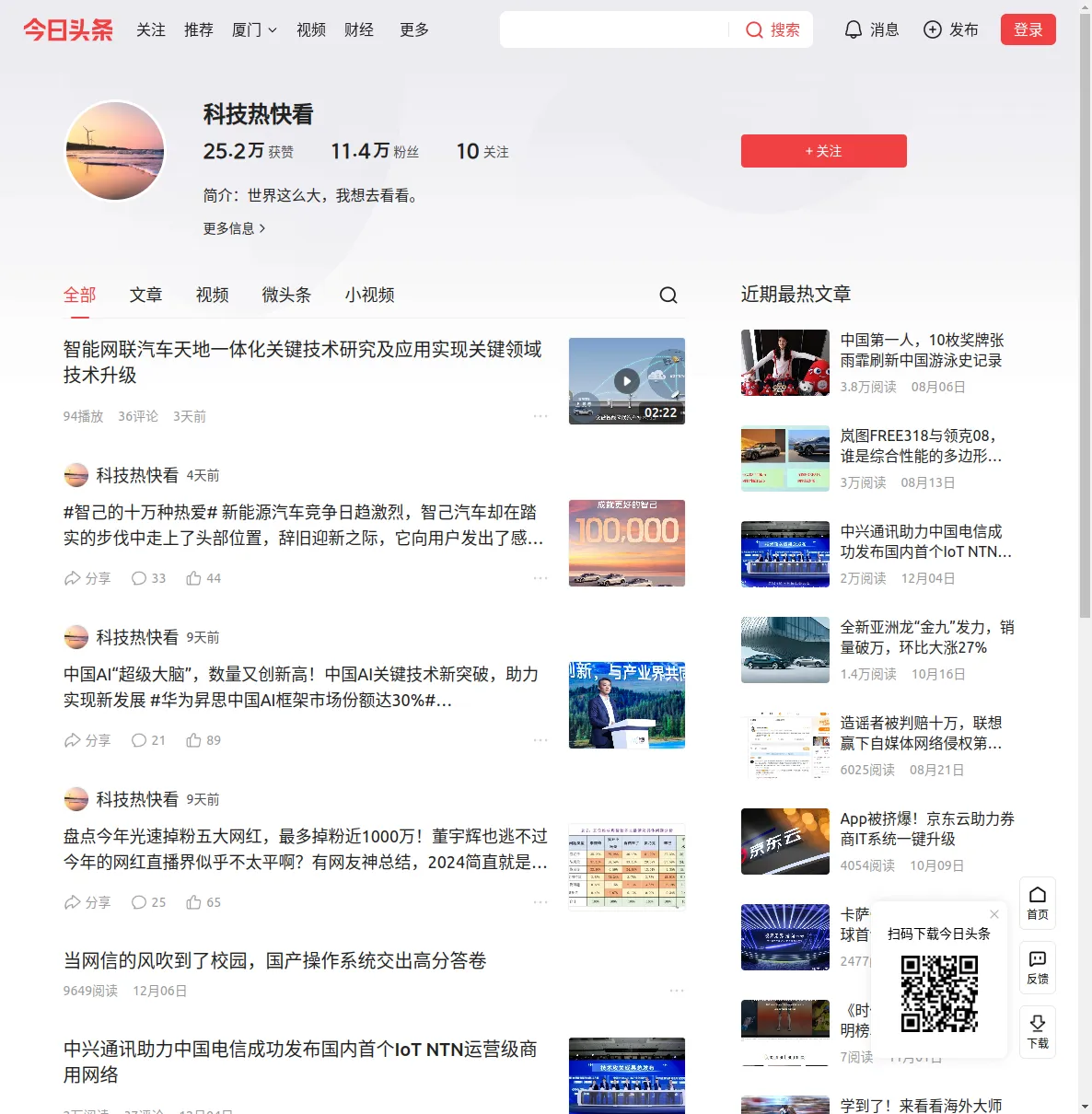Open comments (33) on 智己 post
The height and width of the screenshot is (1114, 1092).
pyautogui.click(x=149, y=578)
